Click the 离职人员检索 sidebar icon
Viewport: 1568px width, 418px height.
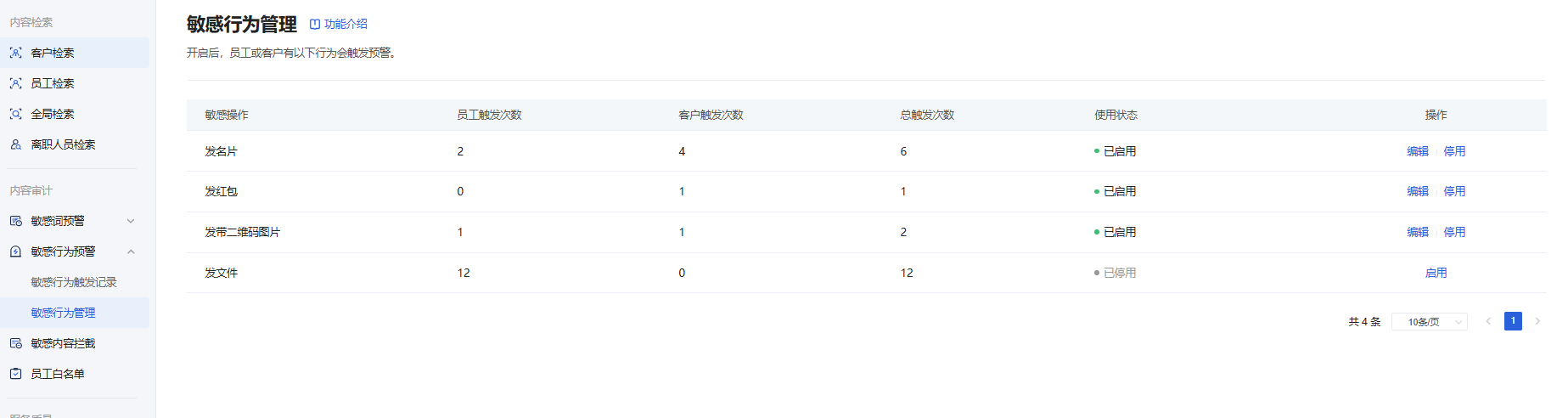(15, 144)
